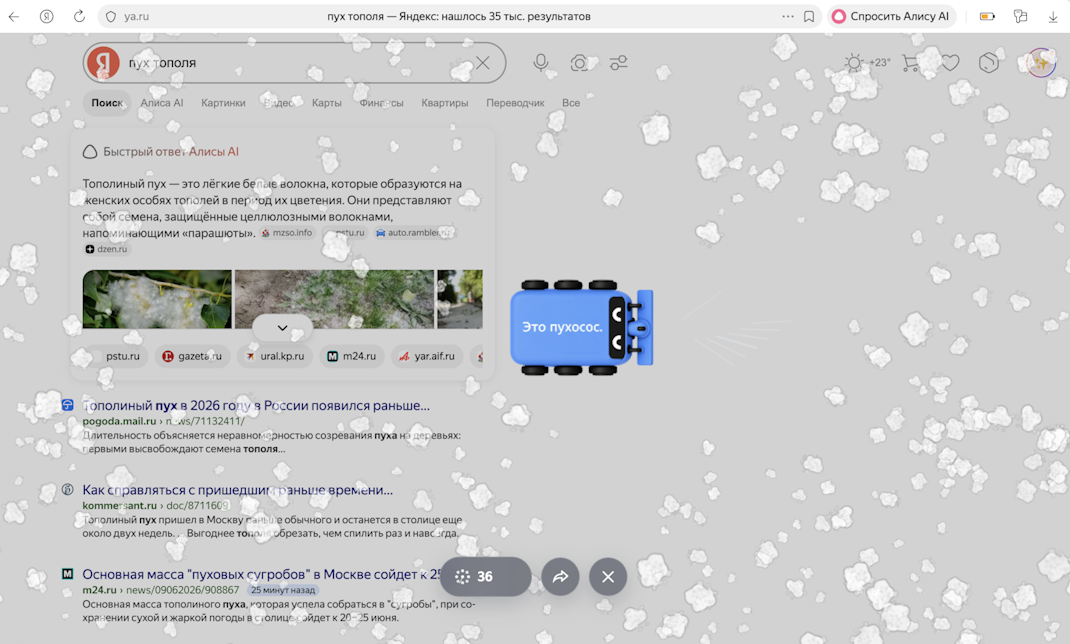The width and height of the screenshot is (1070, 644).
Task: Open image search by camera
Action: coord(579,63)
